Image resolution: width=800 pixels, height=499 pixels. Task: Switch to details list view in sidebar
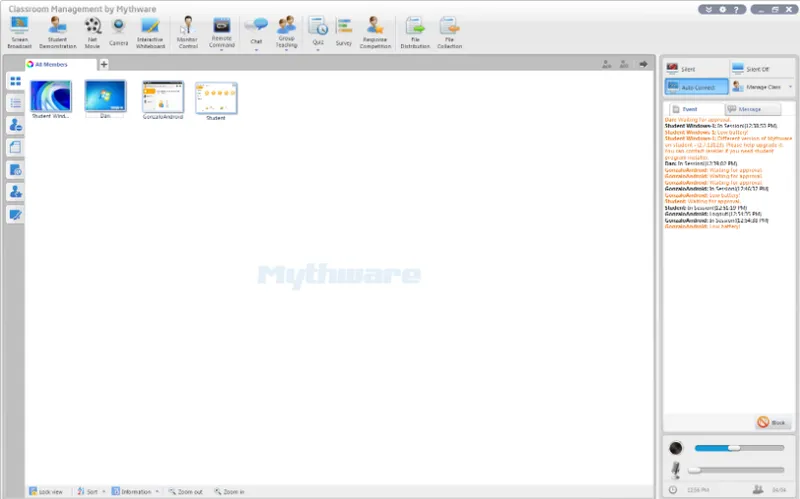click(x=15, y=103)
